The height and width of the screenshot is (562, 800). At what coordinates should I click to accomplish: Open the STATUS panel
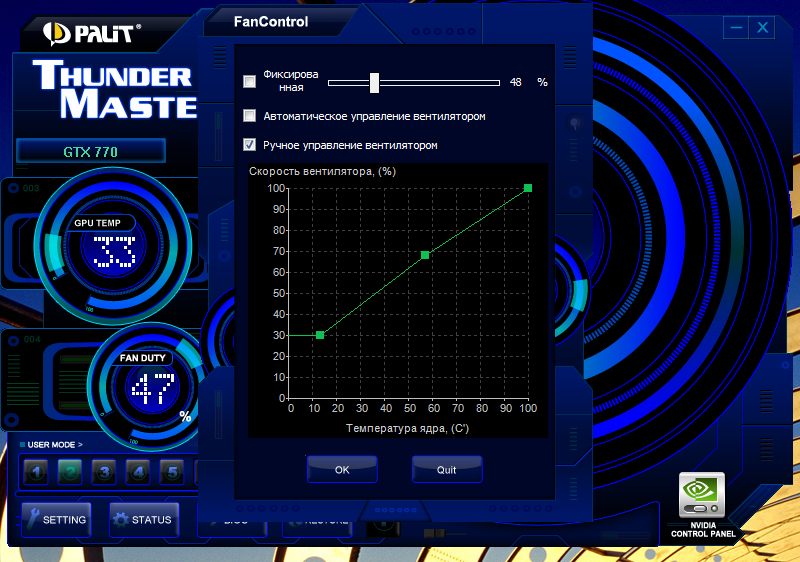click(x=144, y=520)
